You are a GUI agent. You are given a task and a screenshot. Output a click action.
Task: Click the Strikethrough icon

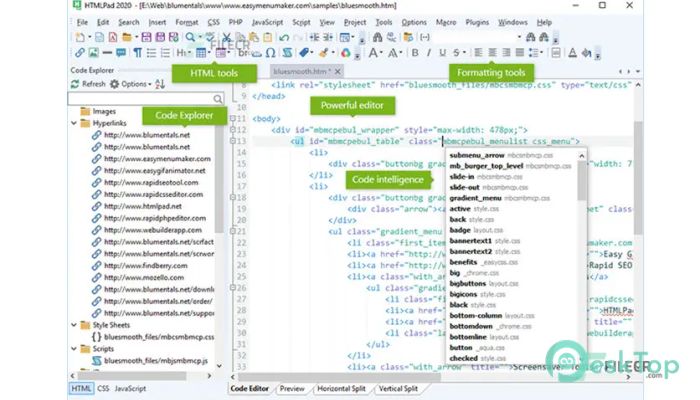pyautogui.click(x=458, y=53)
